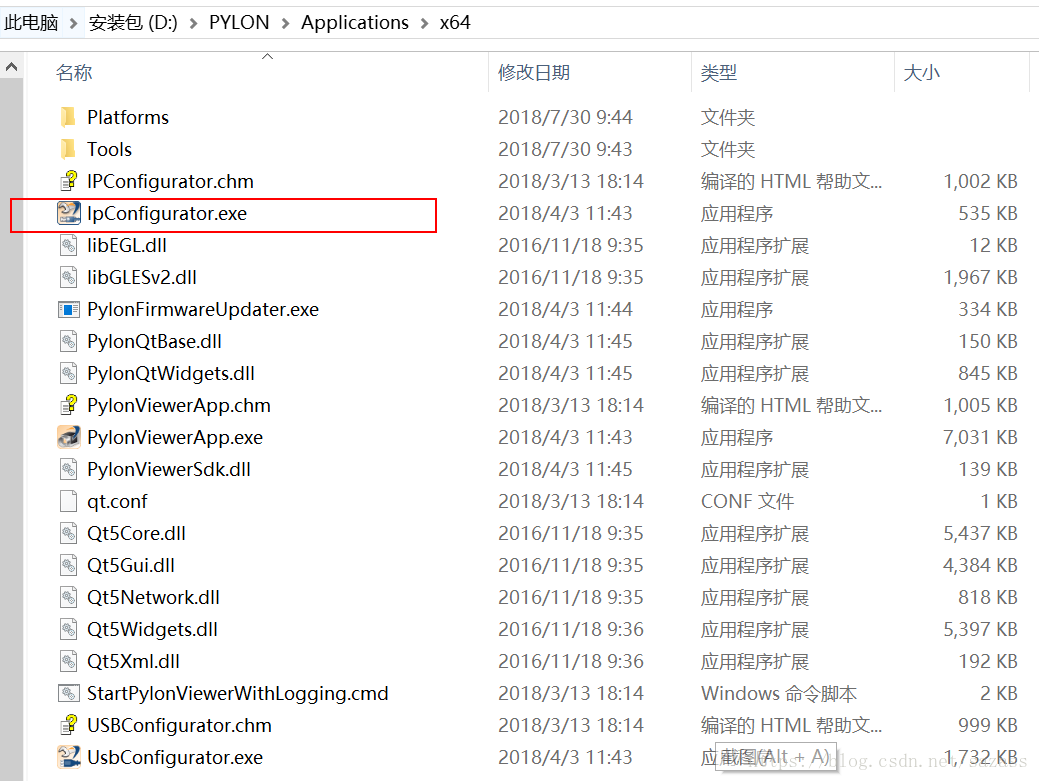This screenshot has width=1039, height=781.
Task: Select the file name USBConfigurator.chm
Action: pyautogui.click(x=180, y=725)
